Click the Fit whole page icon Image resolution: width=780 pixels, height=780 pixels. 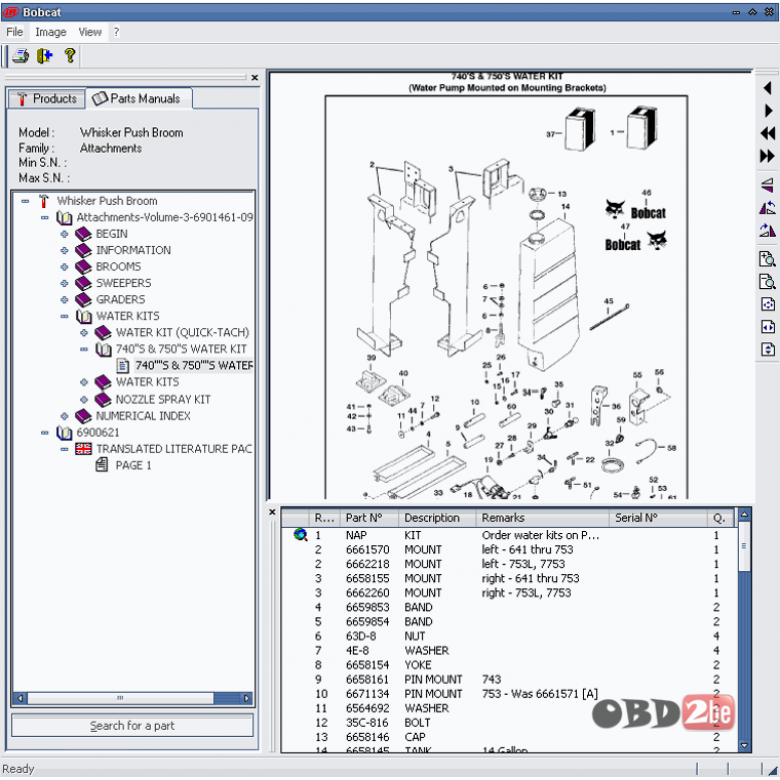[768, 304]
